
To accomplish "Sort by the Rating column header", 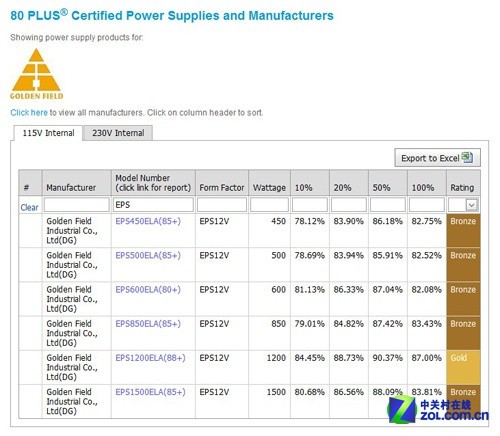I will point(464,183).
